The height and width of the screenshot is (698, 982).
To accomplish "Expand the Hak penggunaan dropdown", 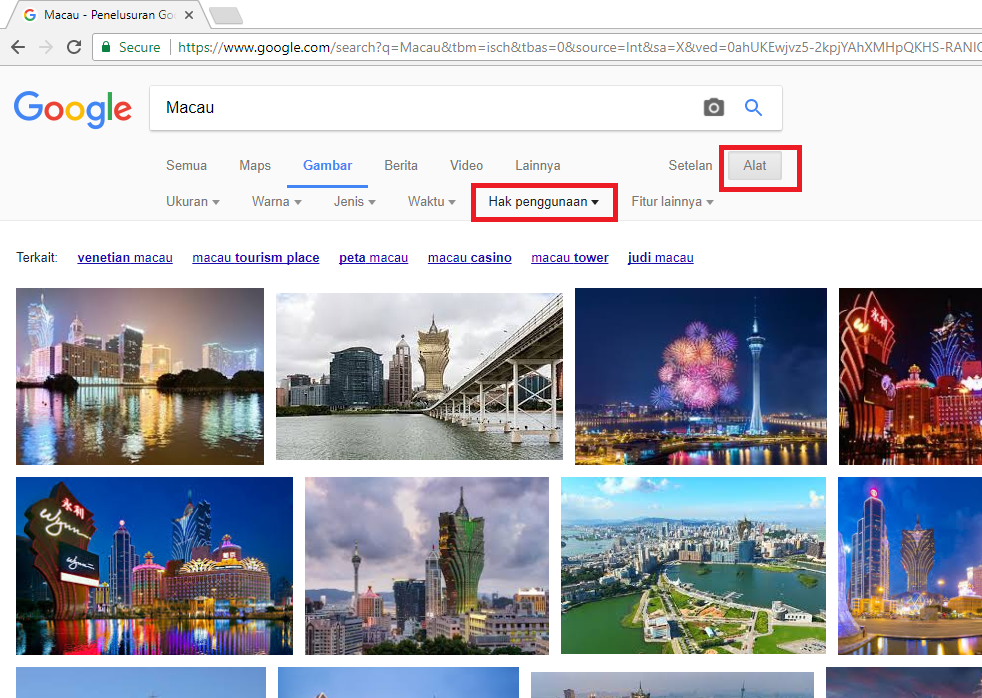I will click(543, 201).
